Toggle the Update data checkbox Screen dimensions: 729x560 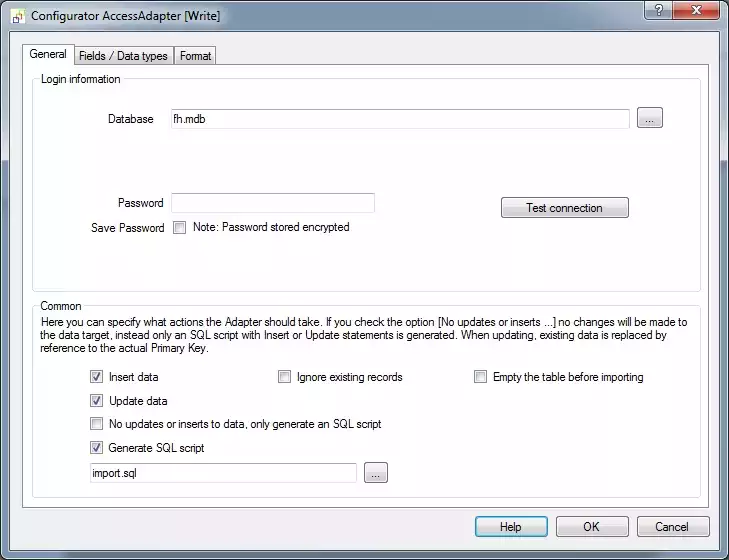pyautogui.click(x=97, y=401)
